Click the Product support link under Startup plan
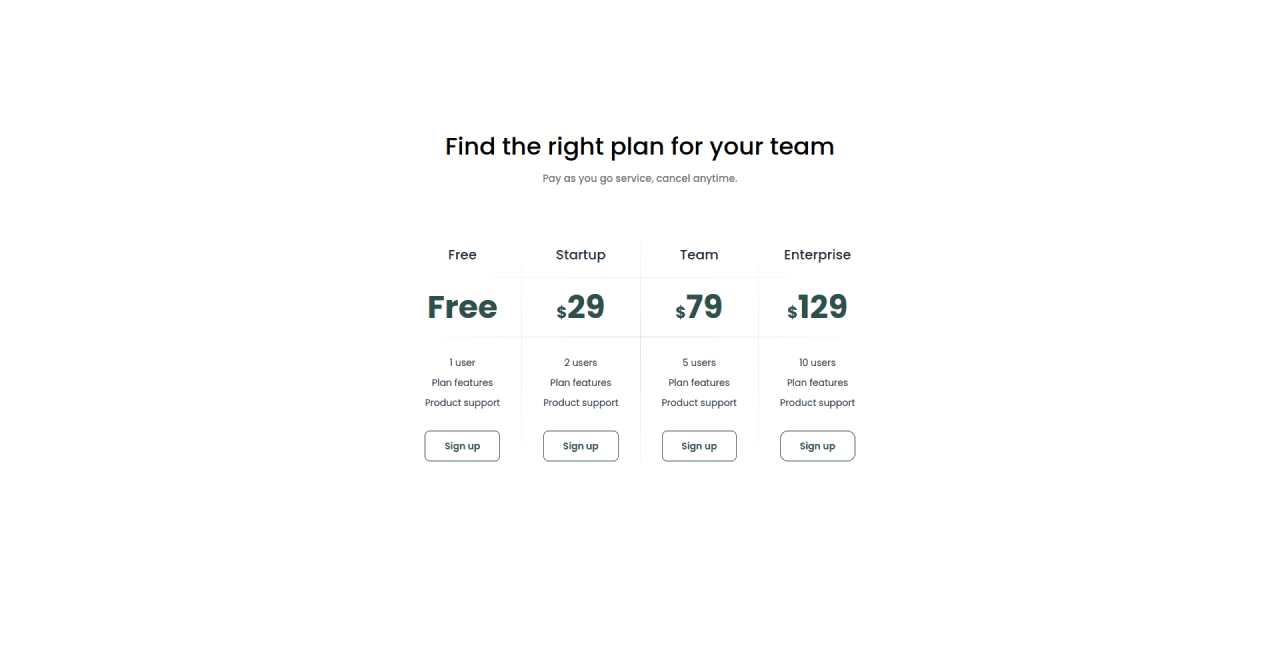Screen dimensions: 1280x662 581,402
